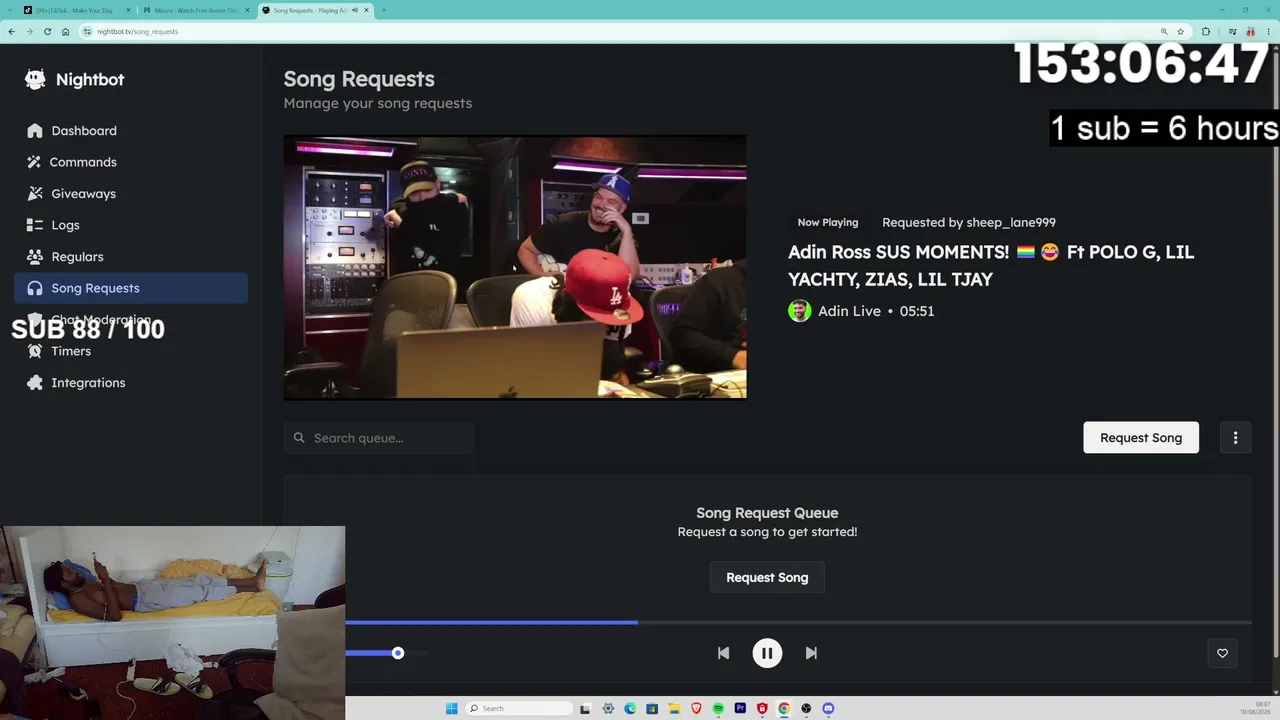Open Commands from the sidebar

pyautogui.click(x=131, y=162)
